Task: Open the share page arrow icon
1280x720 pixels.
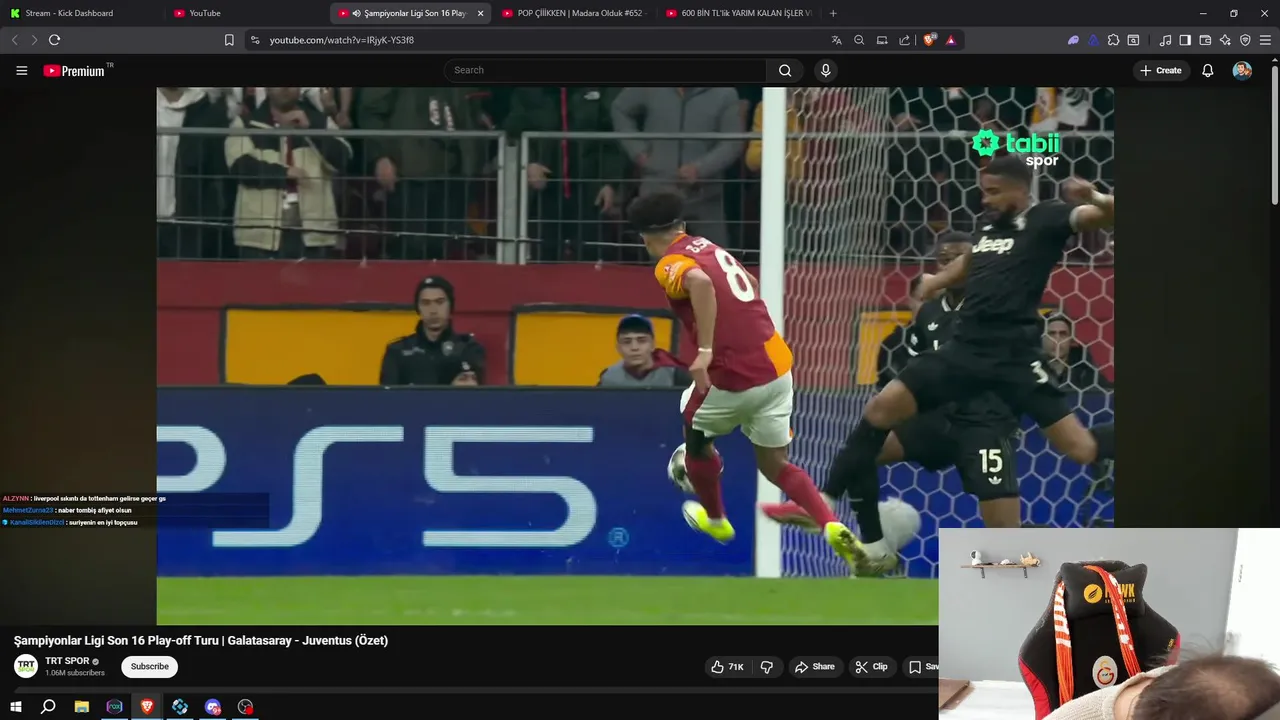Action: [905, 40]
